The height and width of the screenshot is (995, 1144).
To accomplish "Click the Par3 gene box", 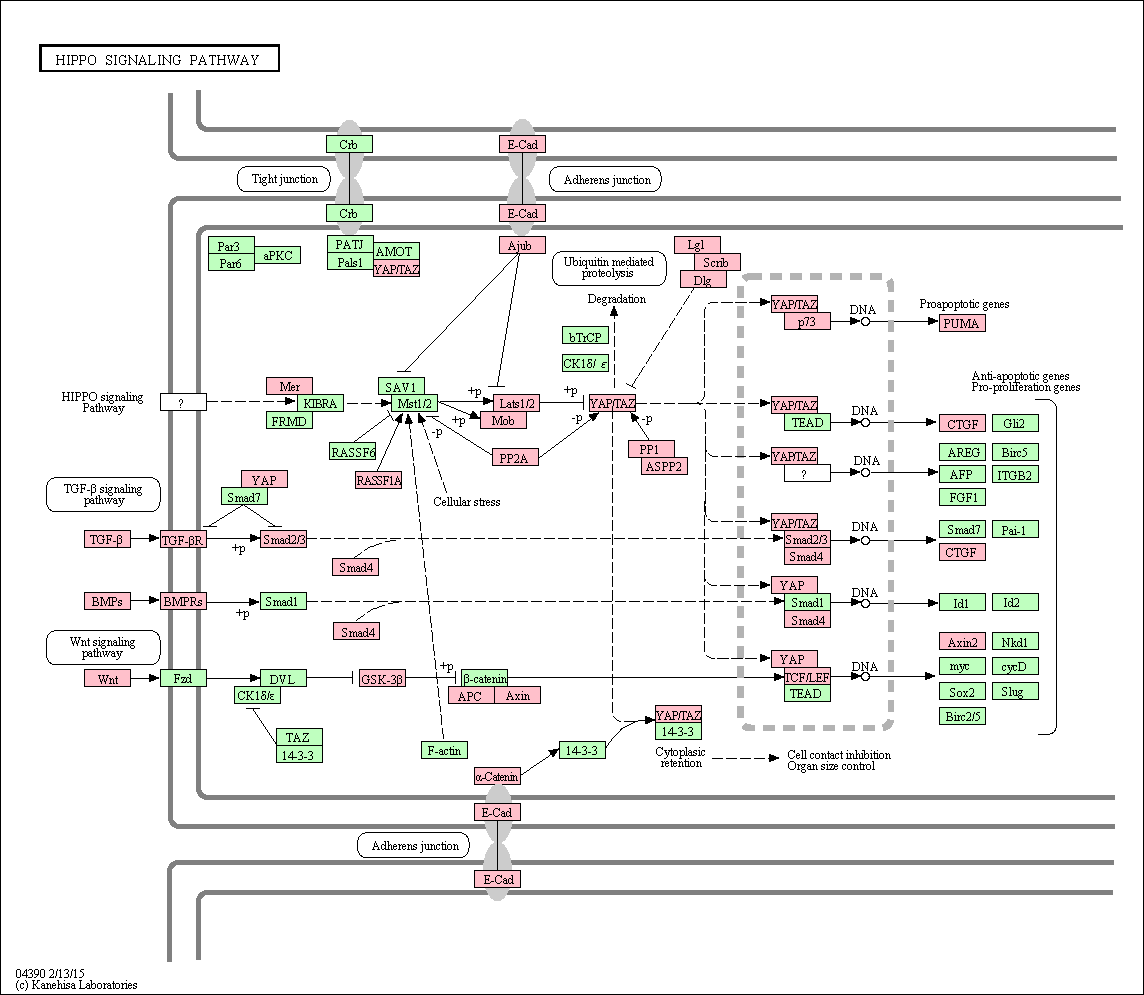I will coord(231,245).
